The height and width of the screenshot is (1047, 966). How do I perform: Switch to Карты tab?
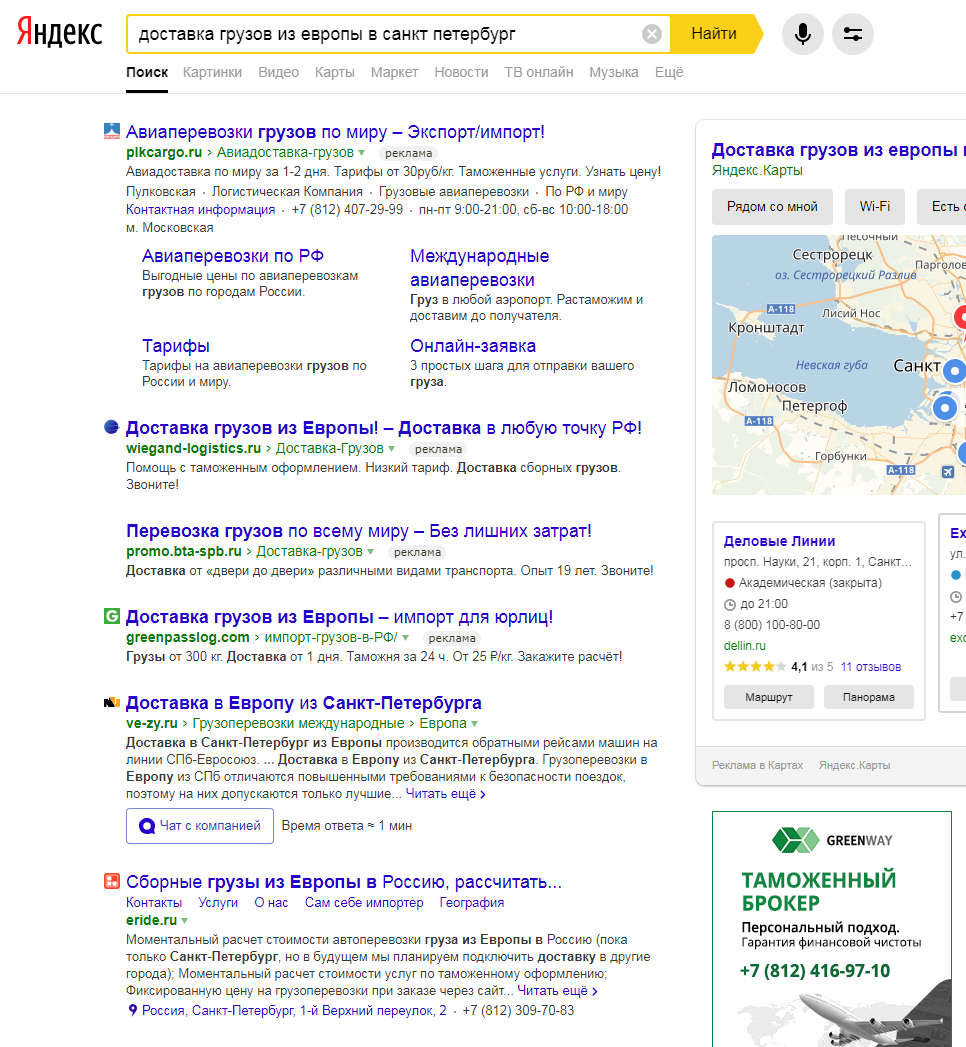coord(334,72)
